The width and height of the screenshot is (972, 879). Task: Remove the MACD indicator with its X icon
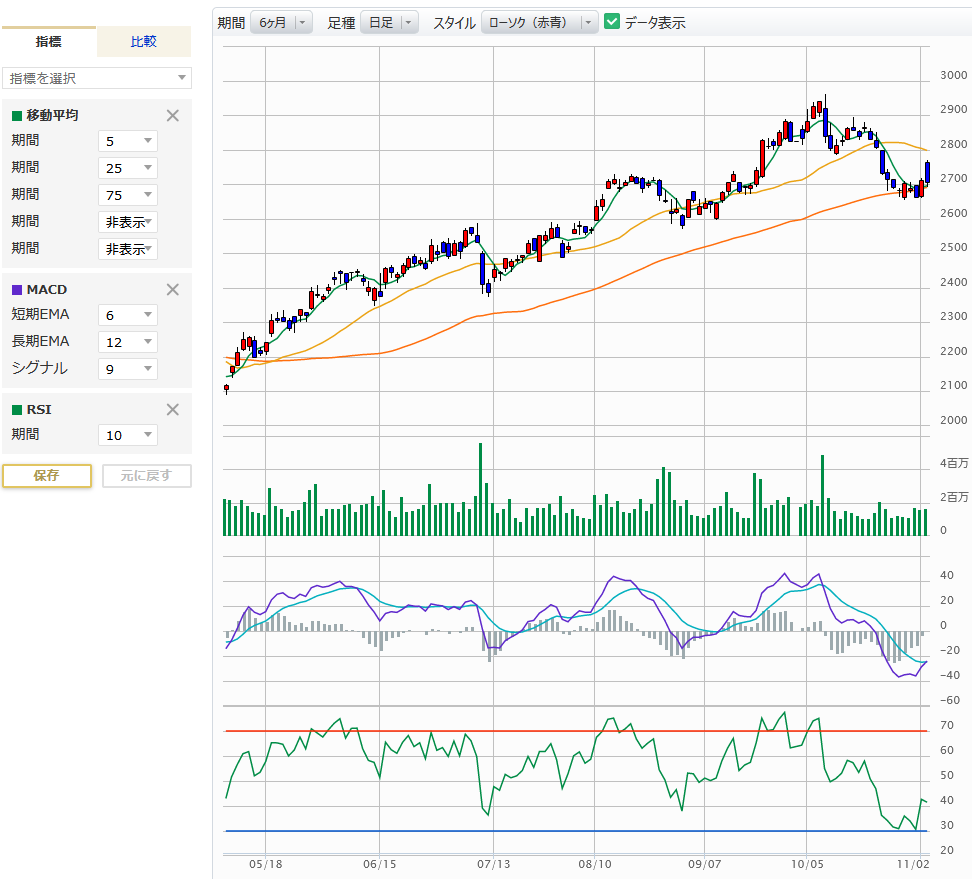pyautogui.click(x=172, y=289)
